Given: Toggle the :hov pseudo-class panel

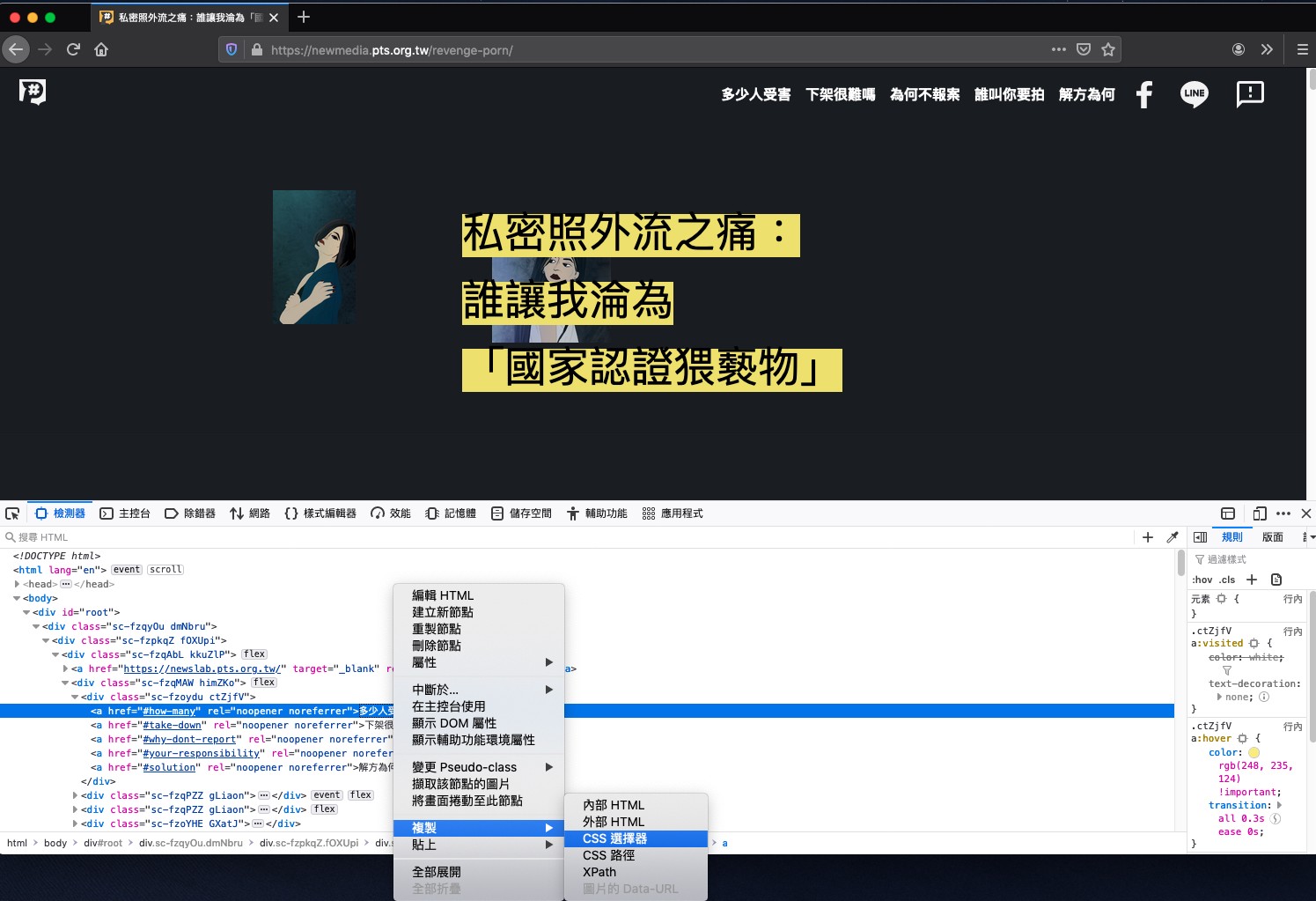Looking at the screenshot, I should (1202, 580).
